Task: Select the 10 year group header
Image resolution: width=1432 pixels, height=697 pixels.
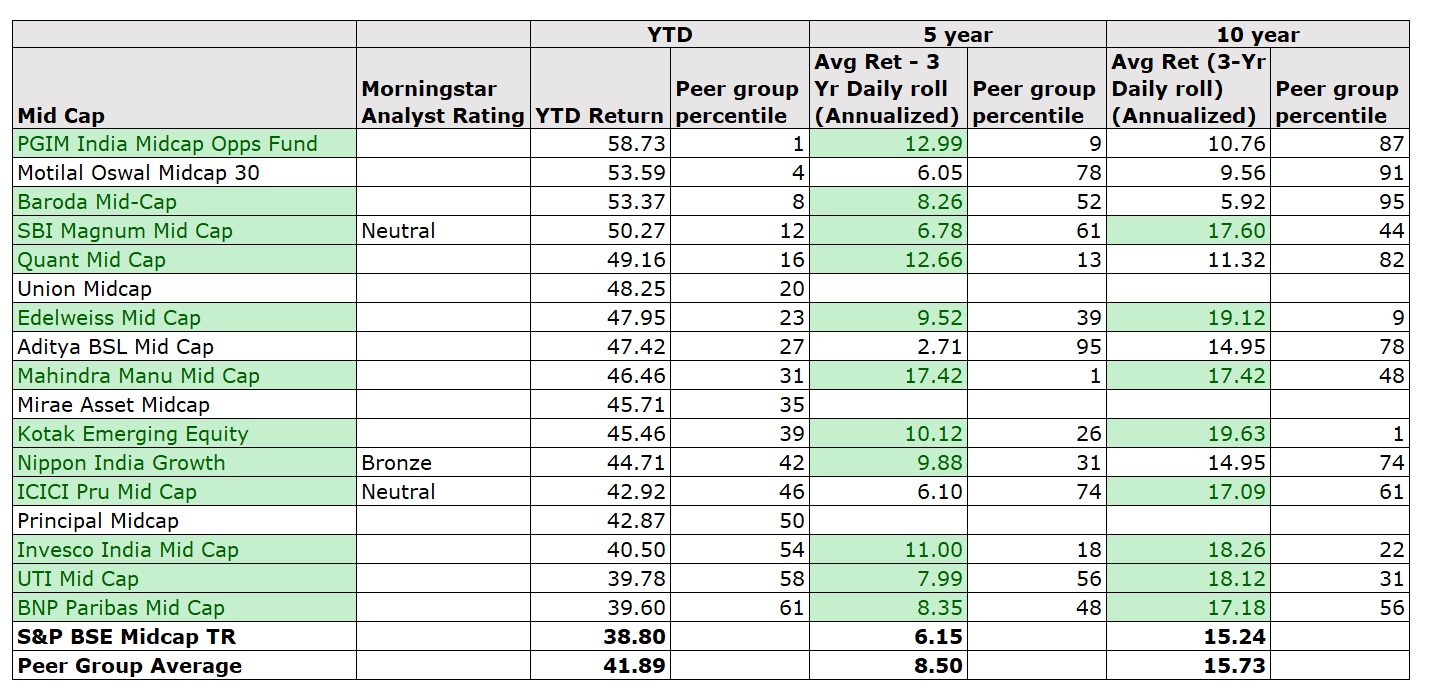Action: point(1256,35)
